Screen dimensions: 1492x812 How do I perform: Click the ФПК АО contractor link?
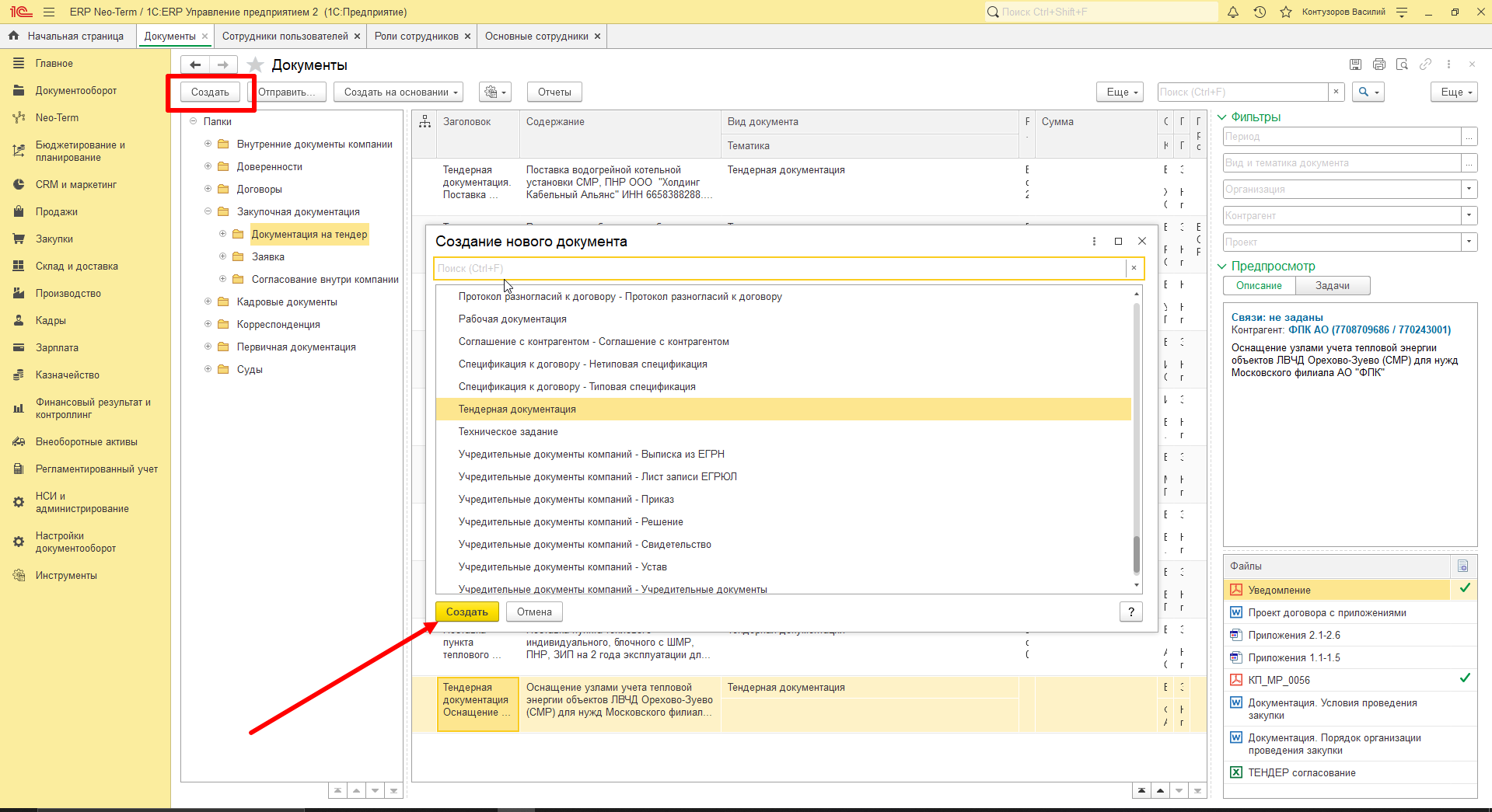click(1369, 329)
